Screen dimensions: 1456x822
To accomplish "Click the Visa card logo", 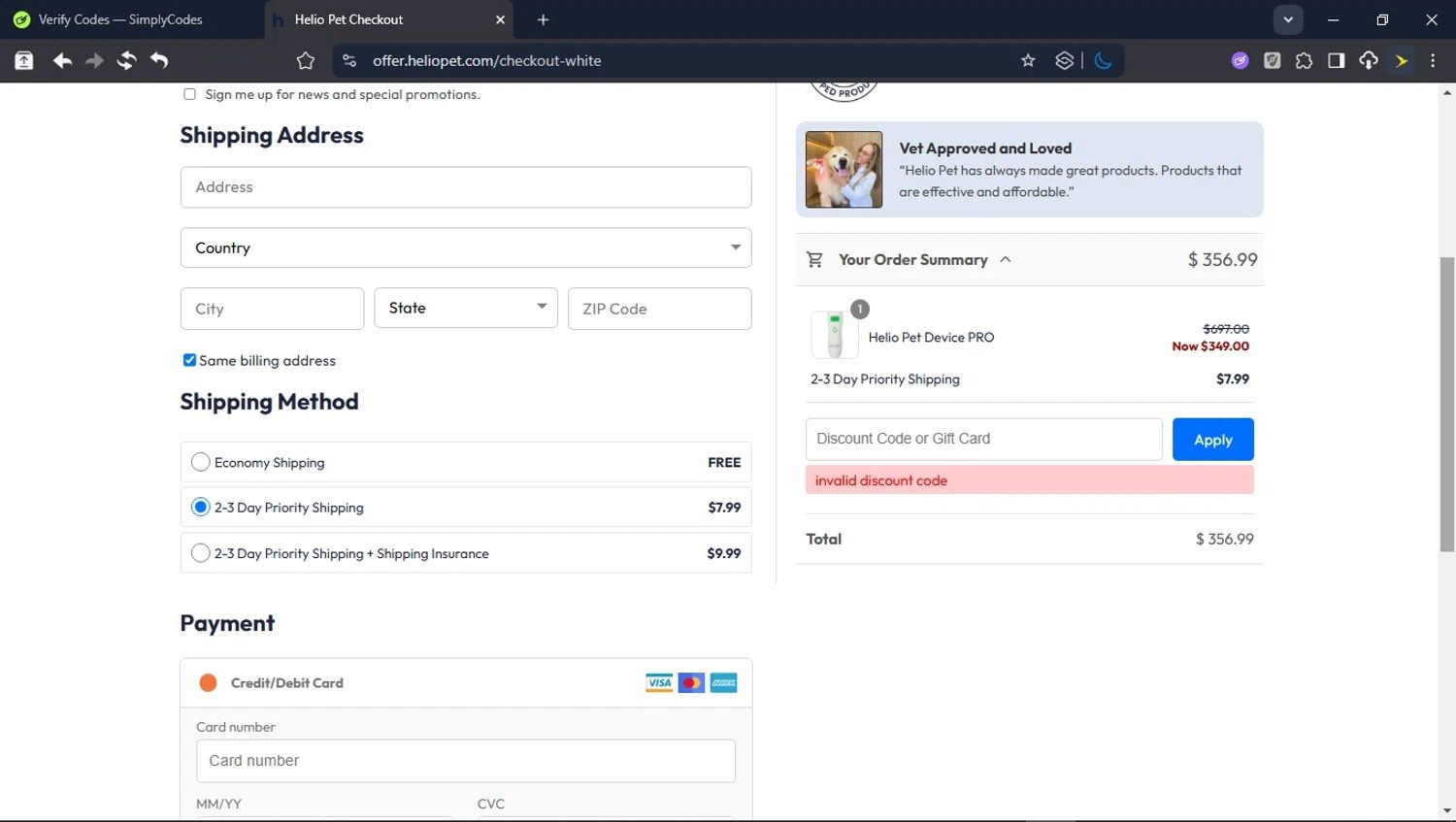I will tap(659, 682).
